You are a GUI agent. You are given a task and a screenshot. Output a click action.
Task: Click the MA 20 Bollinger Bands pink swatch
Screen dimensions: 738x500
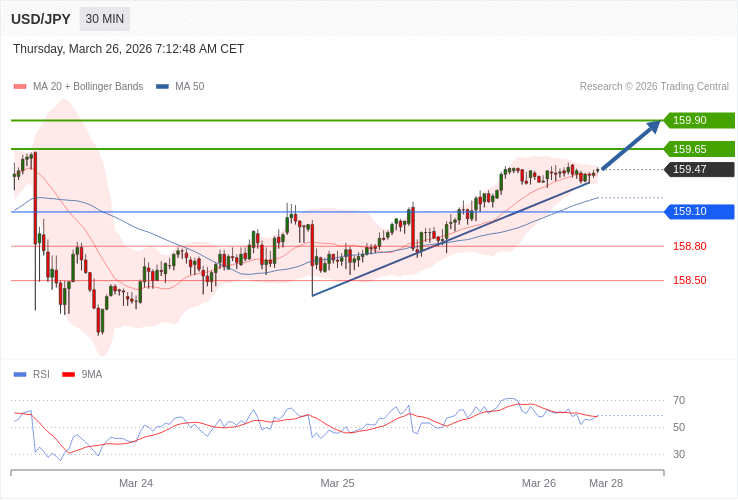pyautogui.click(x=20, y=87)
